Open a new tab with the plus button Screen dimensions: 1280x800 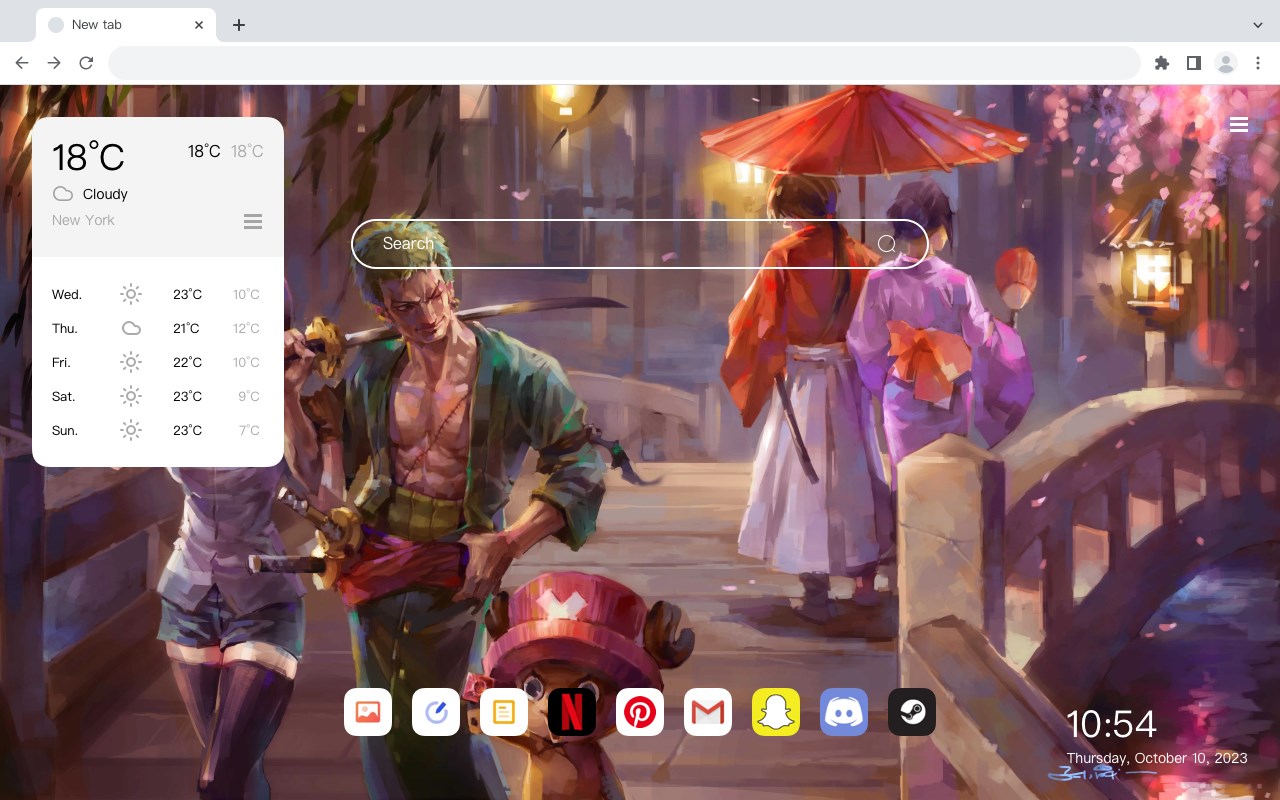tap(238, 25)
